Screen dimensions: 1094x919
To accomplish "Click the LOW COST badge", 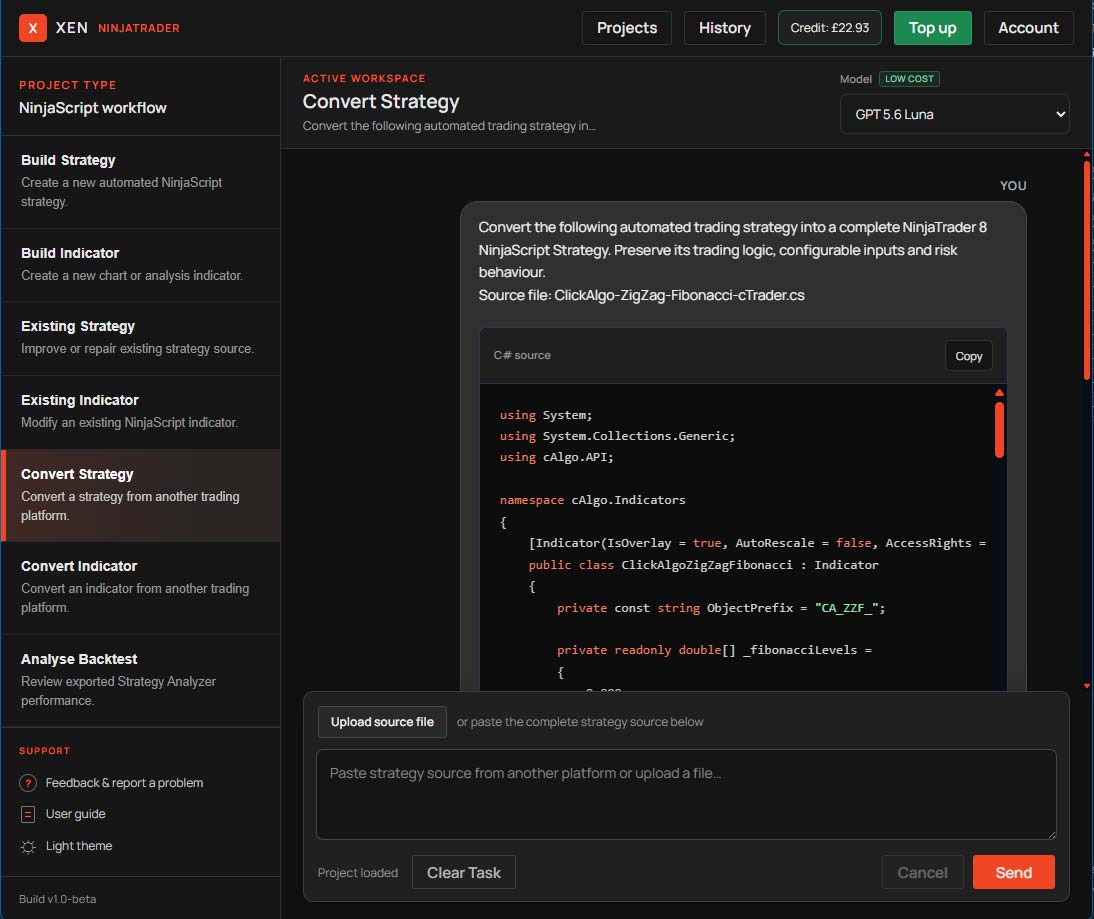I will click(909, 79).
